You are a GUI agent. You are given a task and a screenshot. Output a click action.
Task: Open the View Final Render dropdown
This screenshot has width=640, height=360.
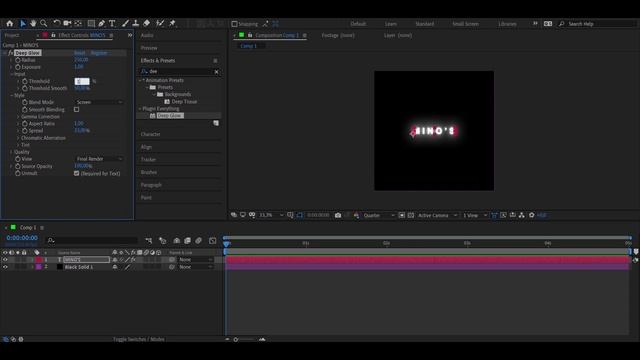pos(99,159)
